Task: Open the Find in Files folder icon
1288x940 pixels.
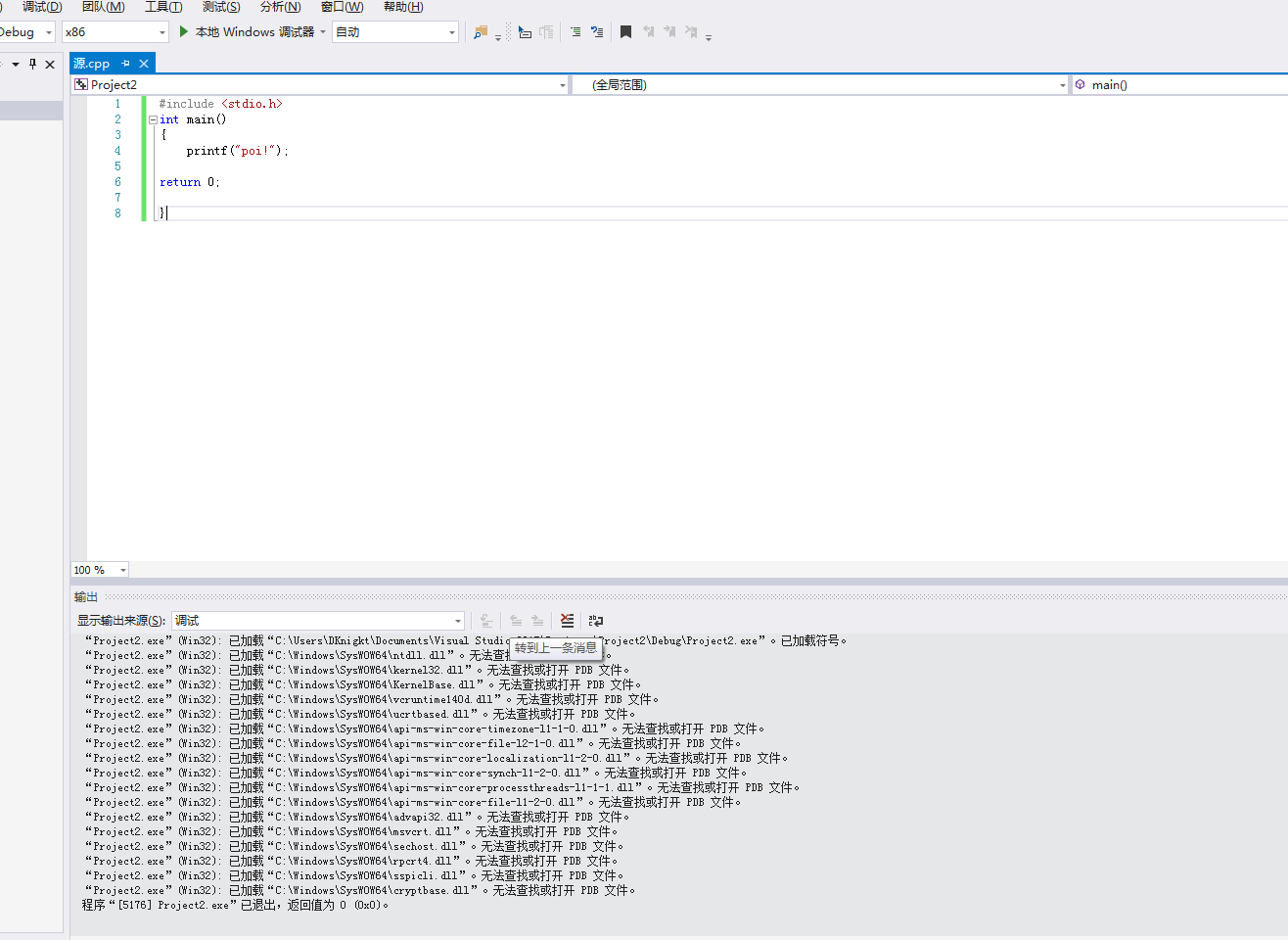Action: (481, 32)
